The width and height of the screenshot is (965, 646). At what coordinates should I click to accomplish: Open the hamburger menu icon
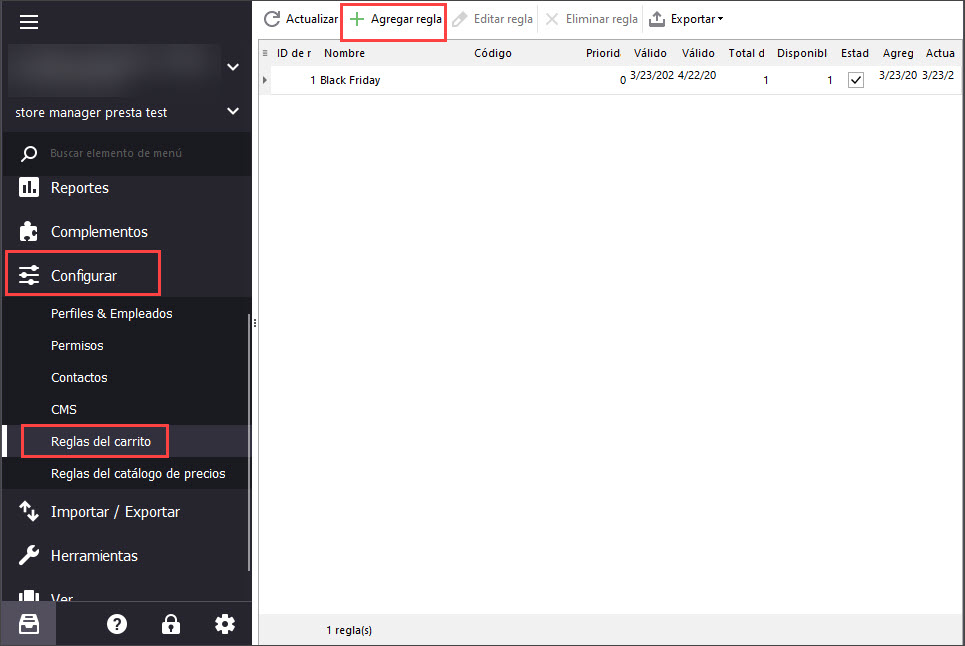coord(29,22)
